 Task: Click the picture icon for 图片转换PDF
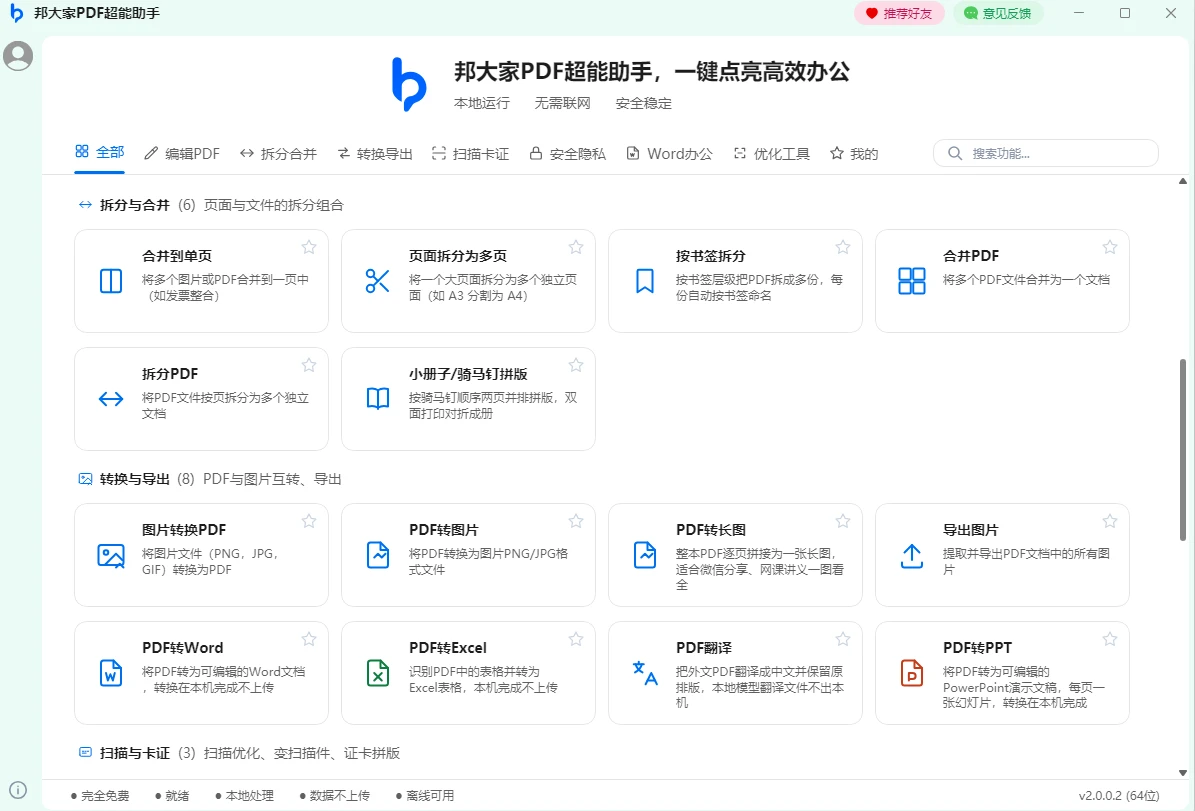(x=111, y=555)
